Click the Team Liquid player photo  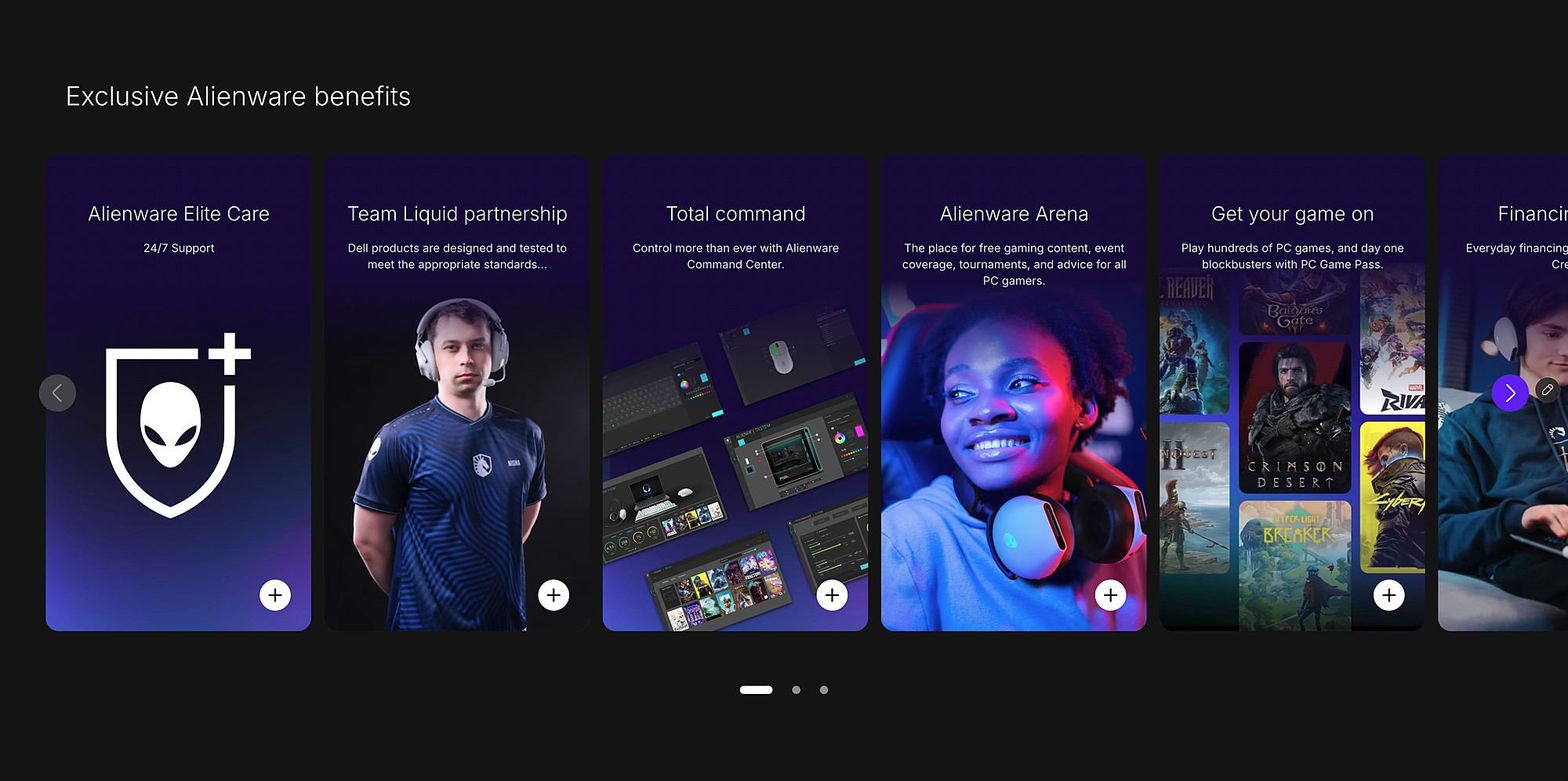click(450, 464)
